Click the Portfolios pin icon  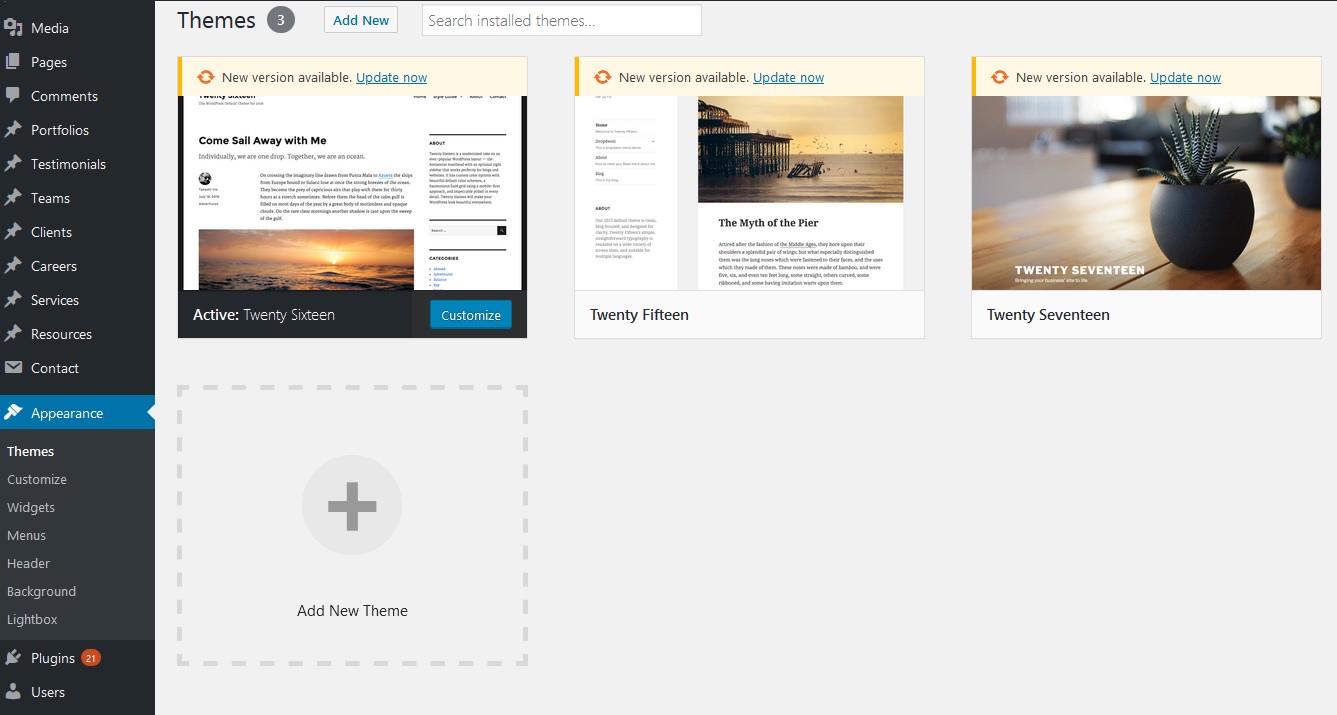pyautogui.click(x=13, y=130)
